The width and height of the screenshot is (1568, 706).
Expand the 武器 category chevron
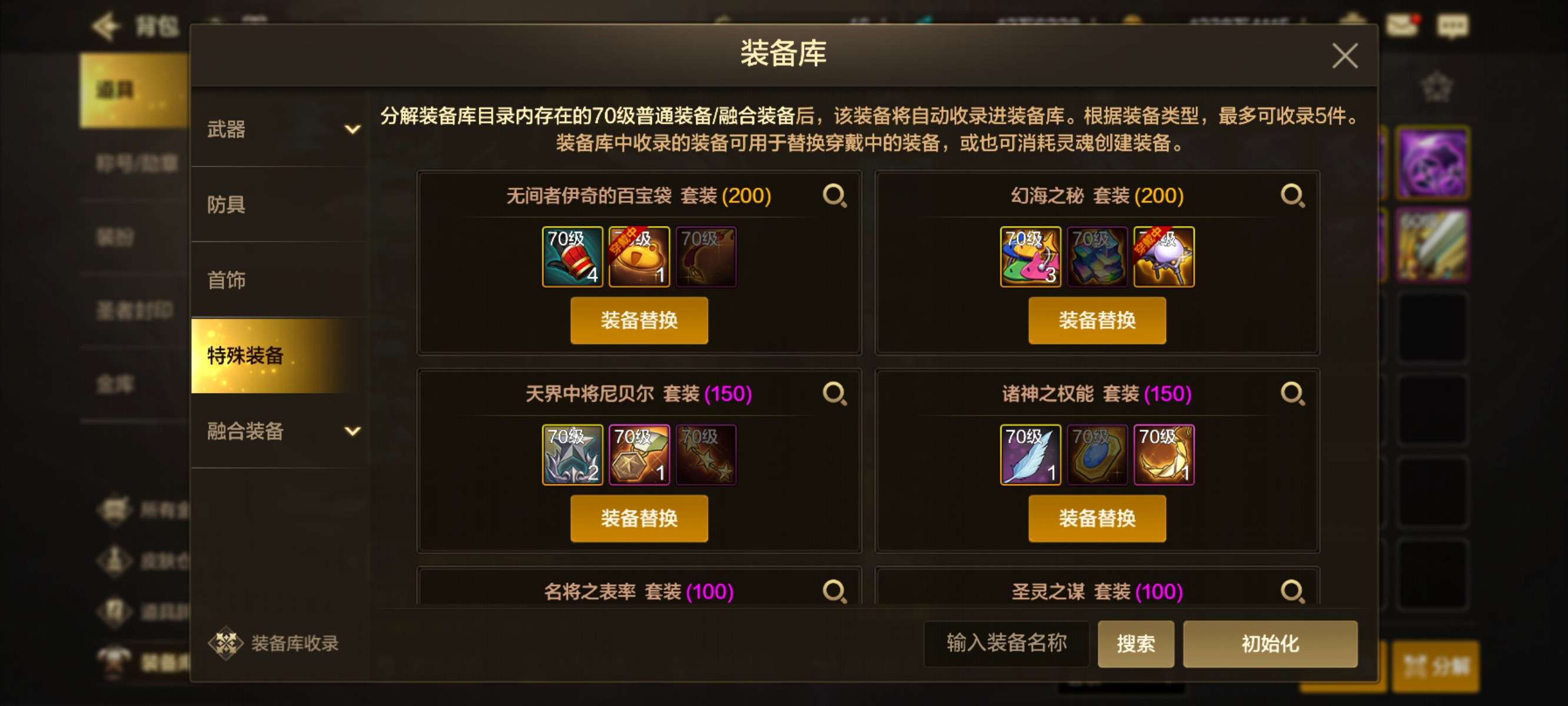(353, 129)
